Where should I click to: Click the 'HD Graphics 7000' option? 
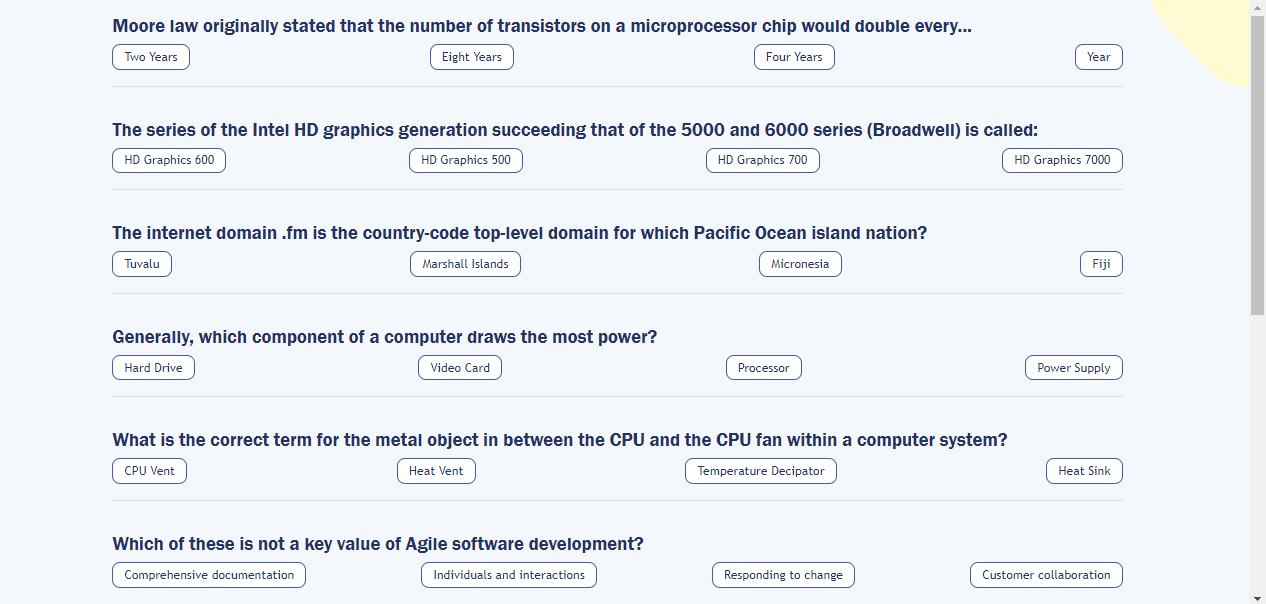[1062, 160]
